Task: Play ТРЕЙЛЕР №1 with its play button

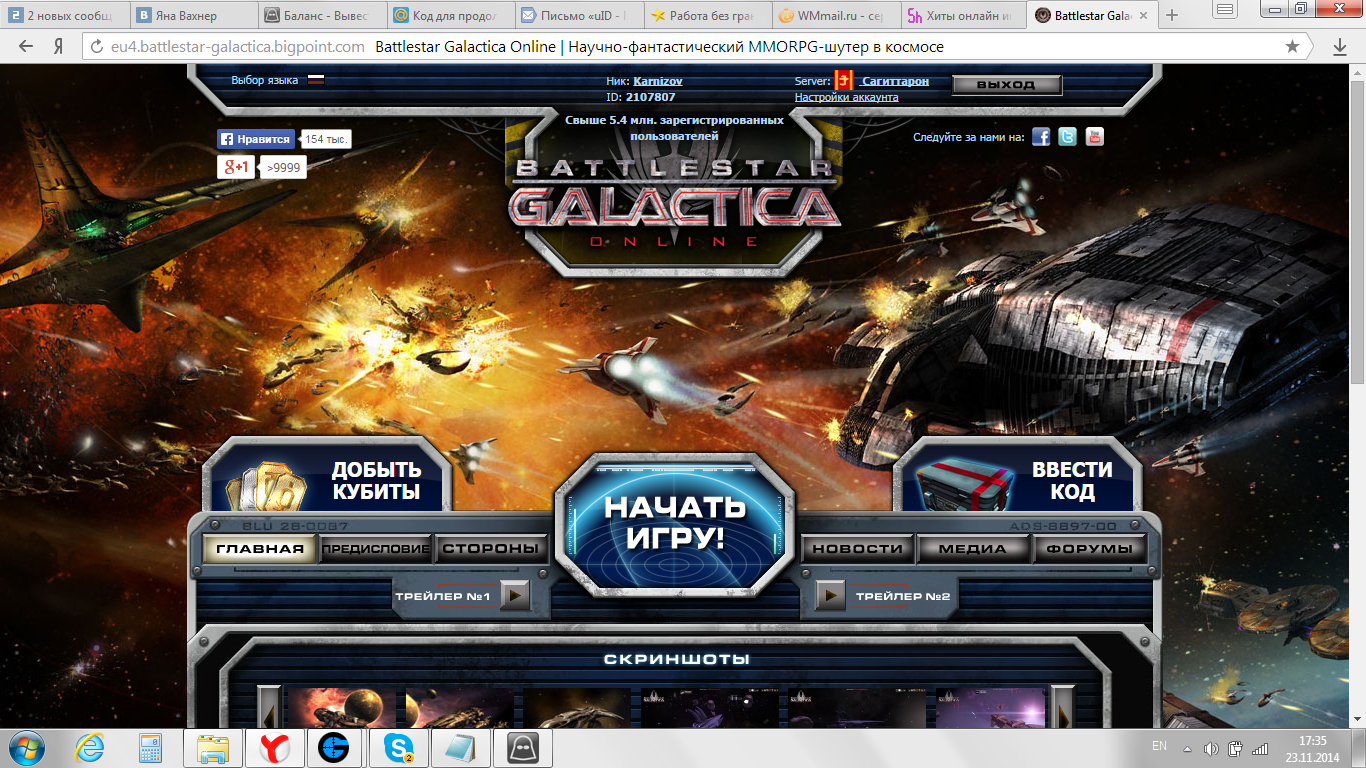Action: pos(515,596)
